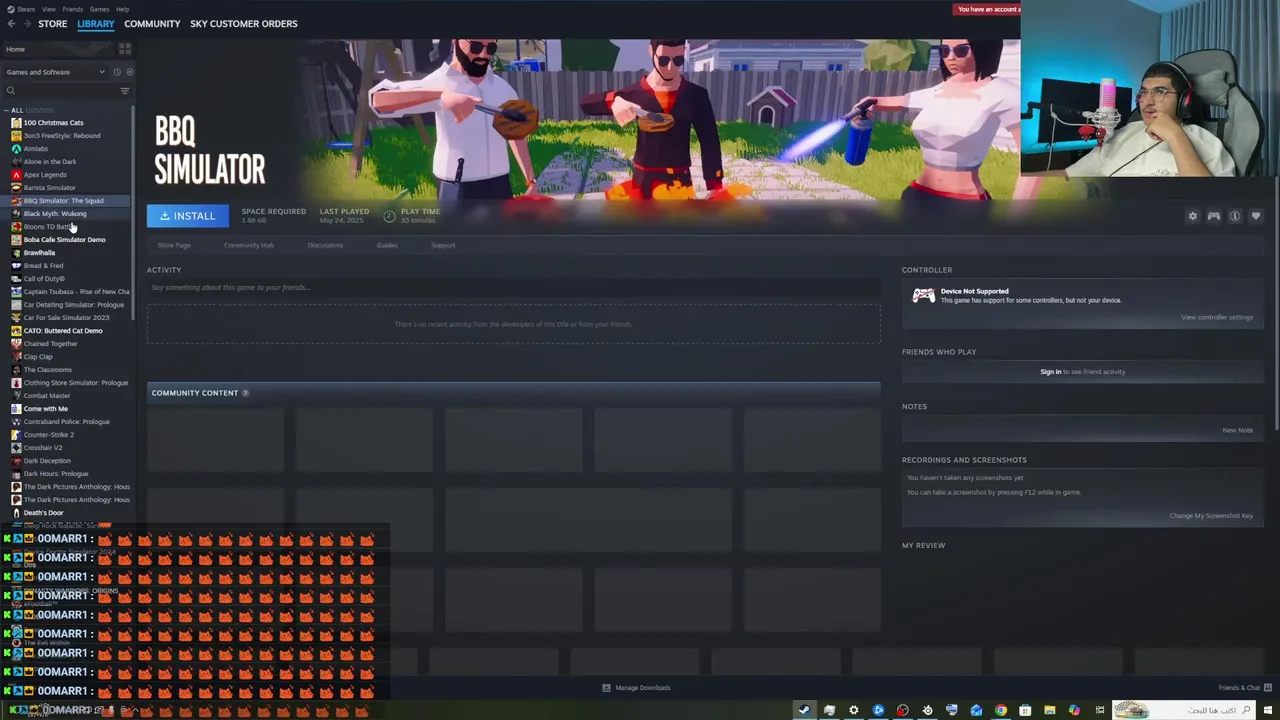Click Barista Simulator game icon
Viewport: 1280px width, 720px height.
16,188
